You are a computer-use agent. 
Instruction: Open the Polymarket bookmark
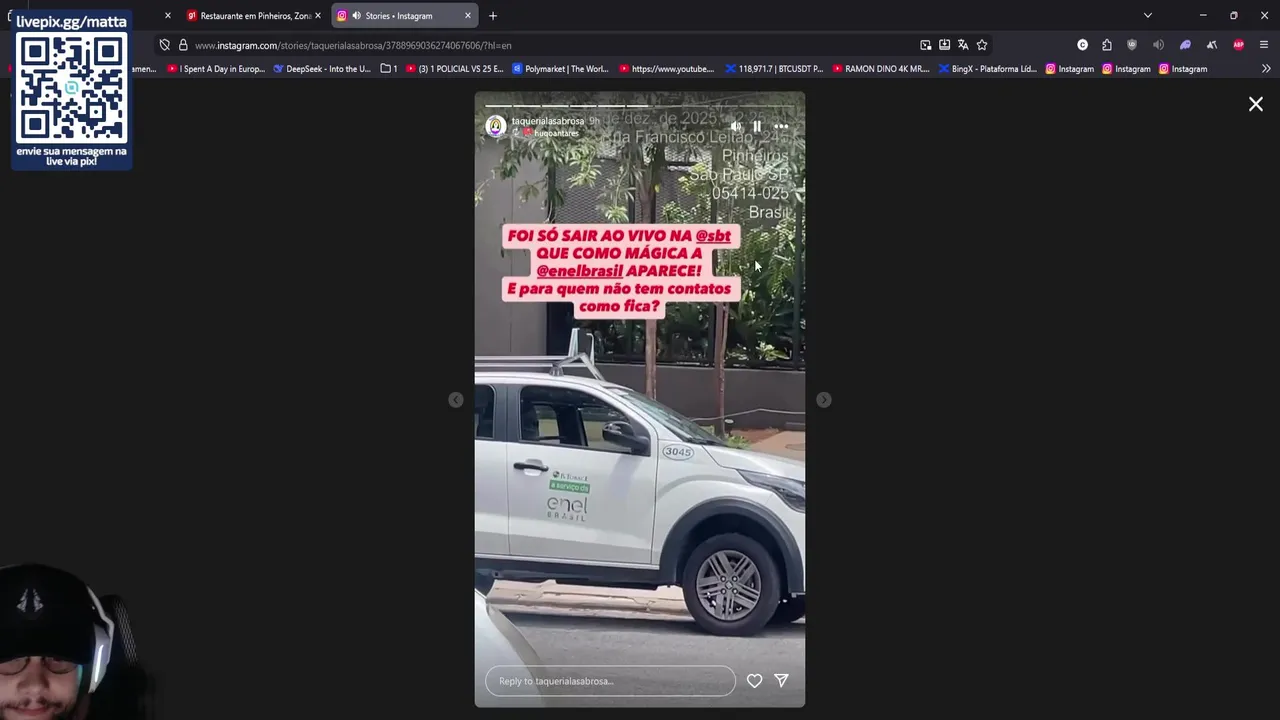point(560,69)
